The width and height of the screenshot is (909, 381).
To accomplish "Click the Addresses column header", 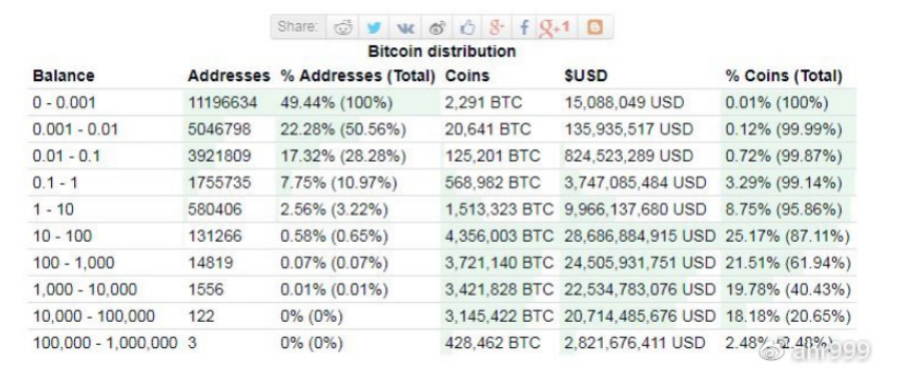I will pos(229,76).
